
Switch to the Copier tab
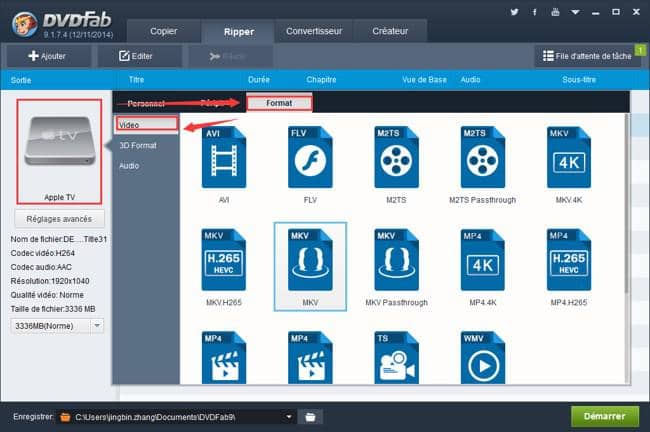[x=164, y=31]
